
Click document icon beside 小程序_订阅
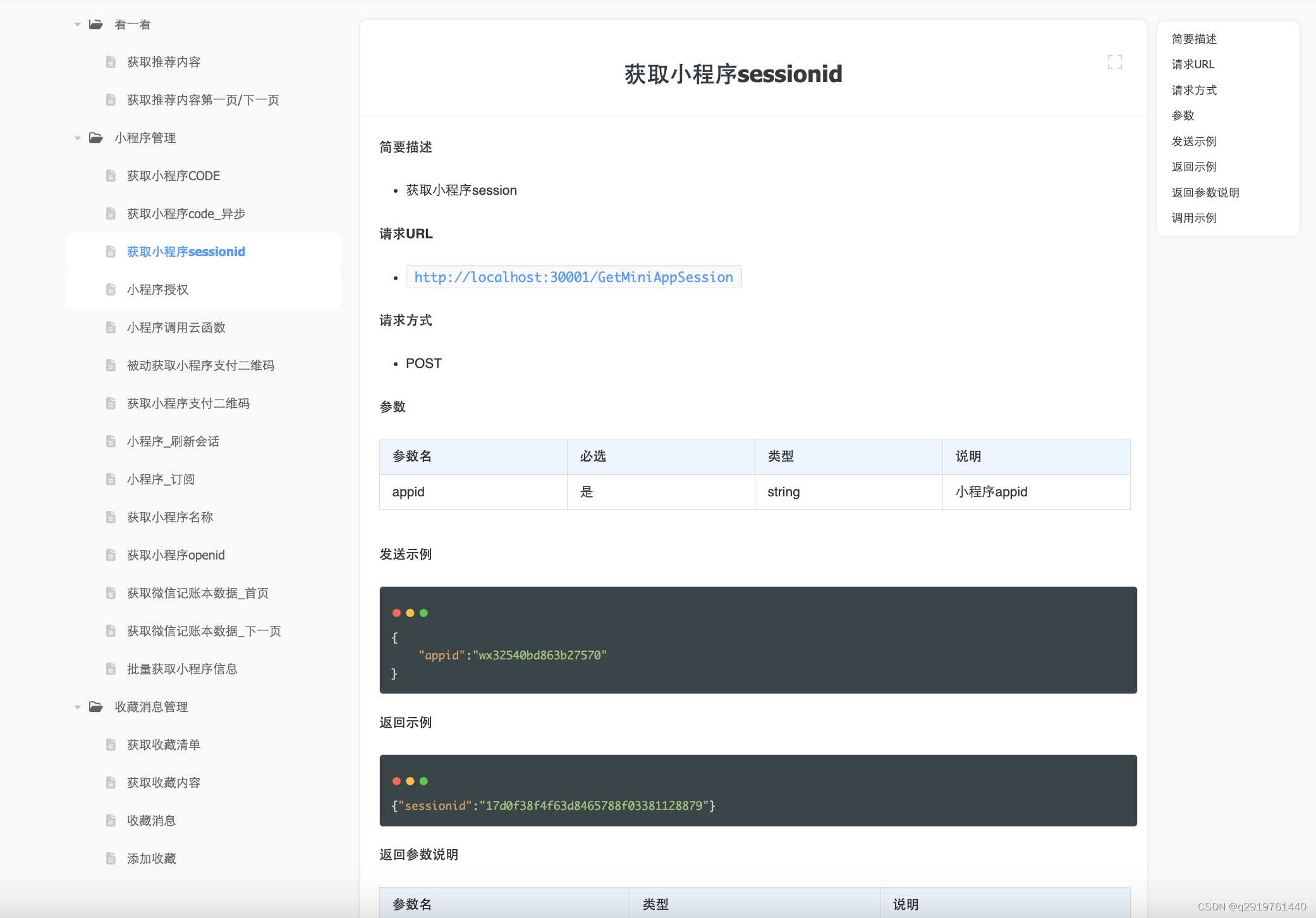tap(111, 479)
